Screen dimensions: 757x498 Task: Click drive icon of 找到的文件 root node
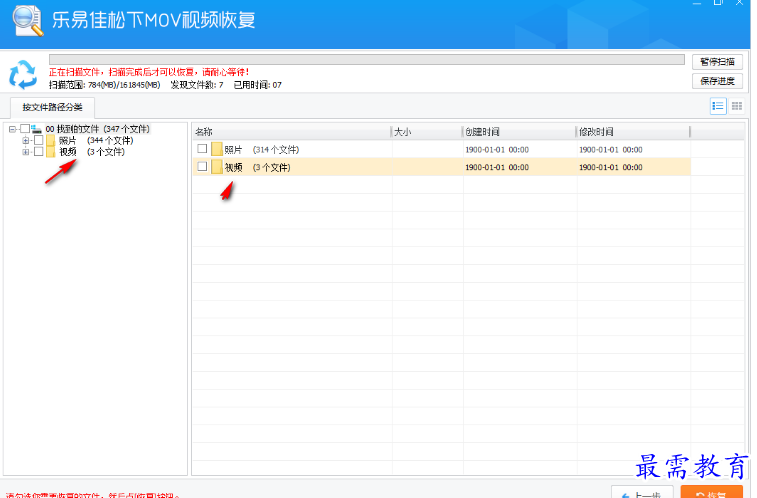tap(37, 129)
